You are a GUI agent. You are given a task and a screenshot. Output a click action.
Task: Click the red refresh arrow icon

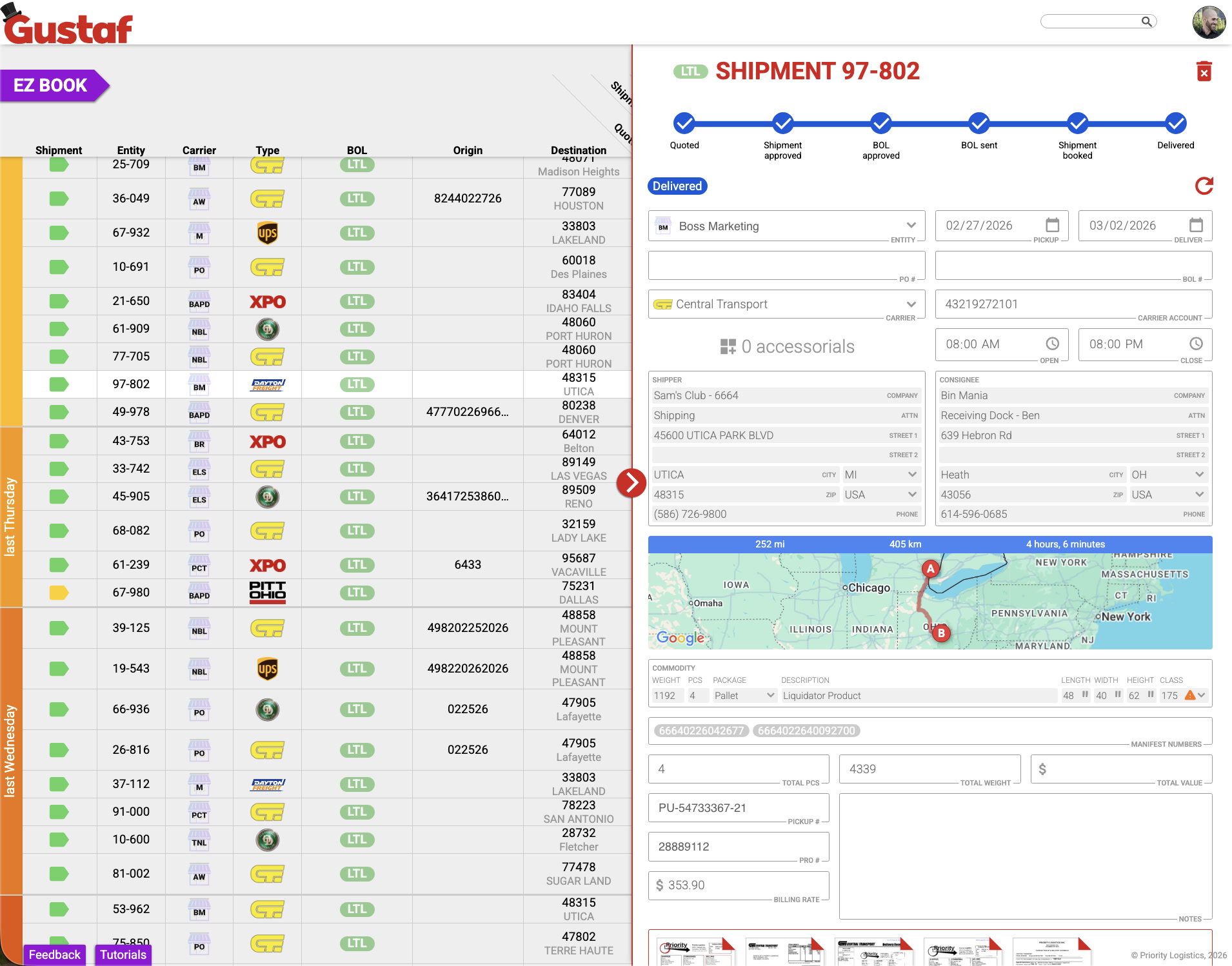(1204, 186)
